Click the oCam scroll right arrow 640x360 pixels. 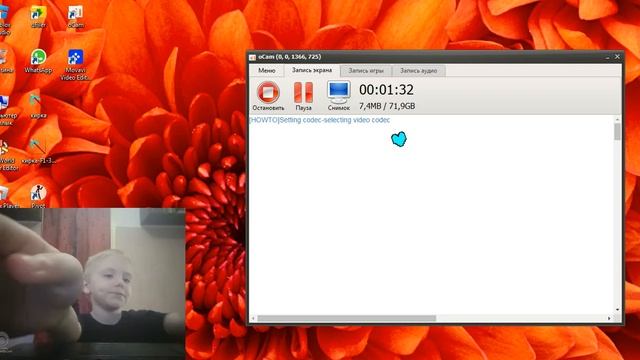click(609, 318)
